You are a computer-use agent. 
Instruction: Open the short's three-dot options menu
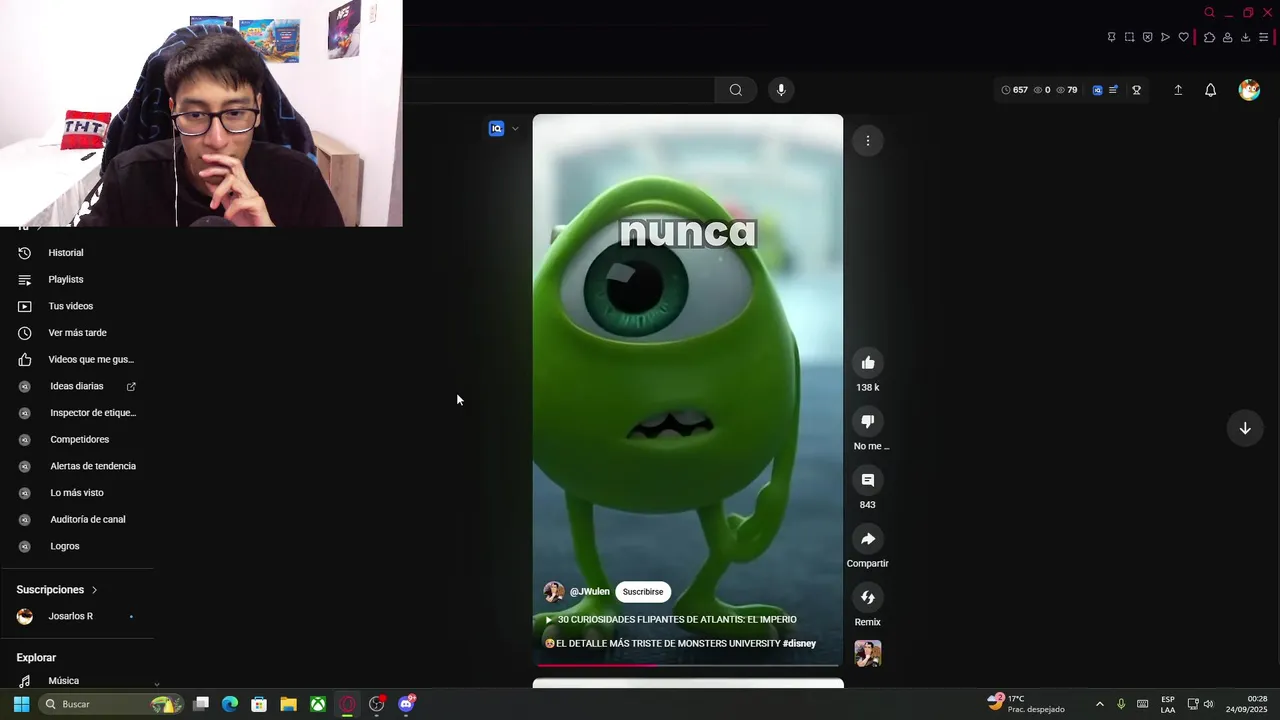(868, 141)
